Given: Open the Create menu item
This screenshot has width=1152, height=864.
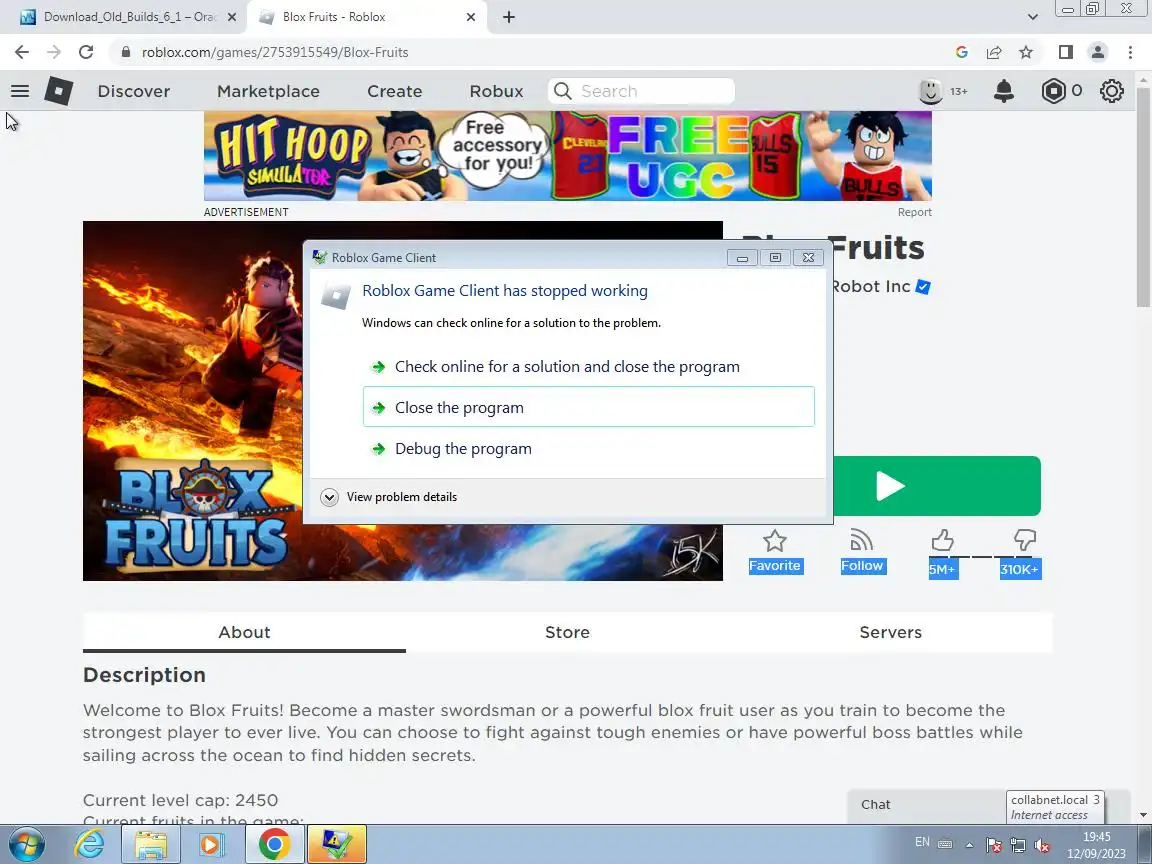Looking at the screenshot, I should point(395,91).
